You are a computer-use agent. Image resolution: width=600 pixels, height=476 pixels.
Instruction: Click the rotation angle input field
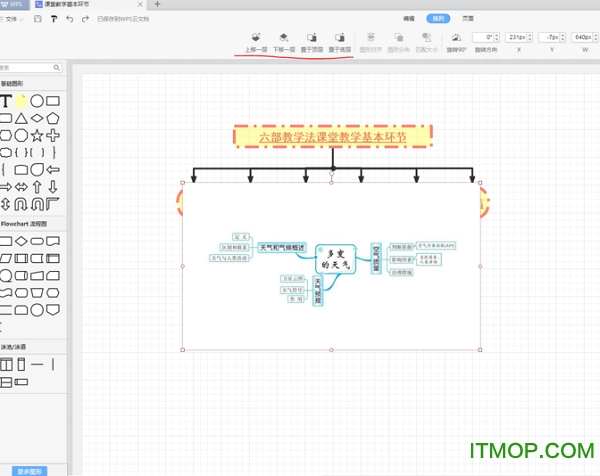click(x=485, y=37)
